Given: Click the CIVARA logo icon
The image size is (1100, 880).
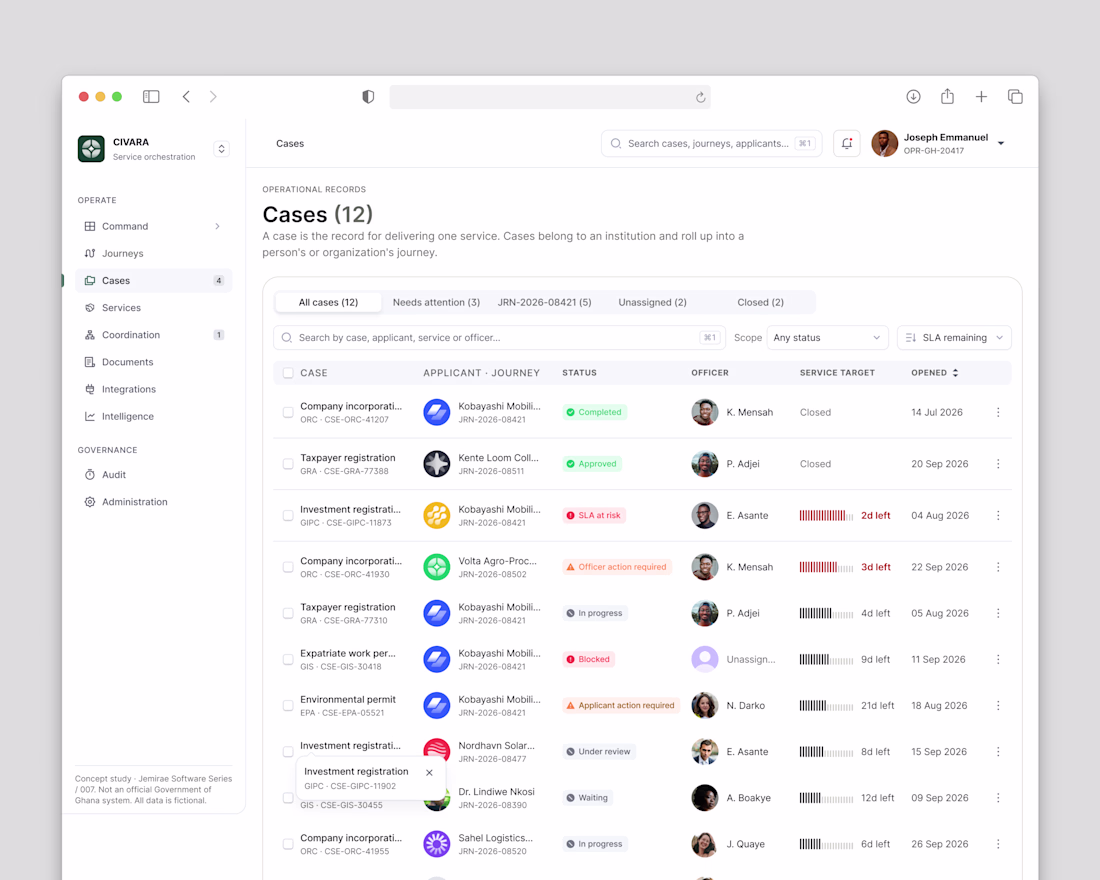Looking at the screenshot, I should pyautogui.click(x=91, y=149).
